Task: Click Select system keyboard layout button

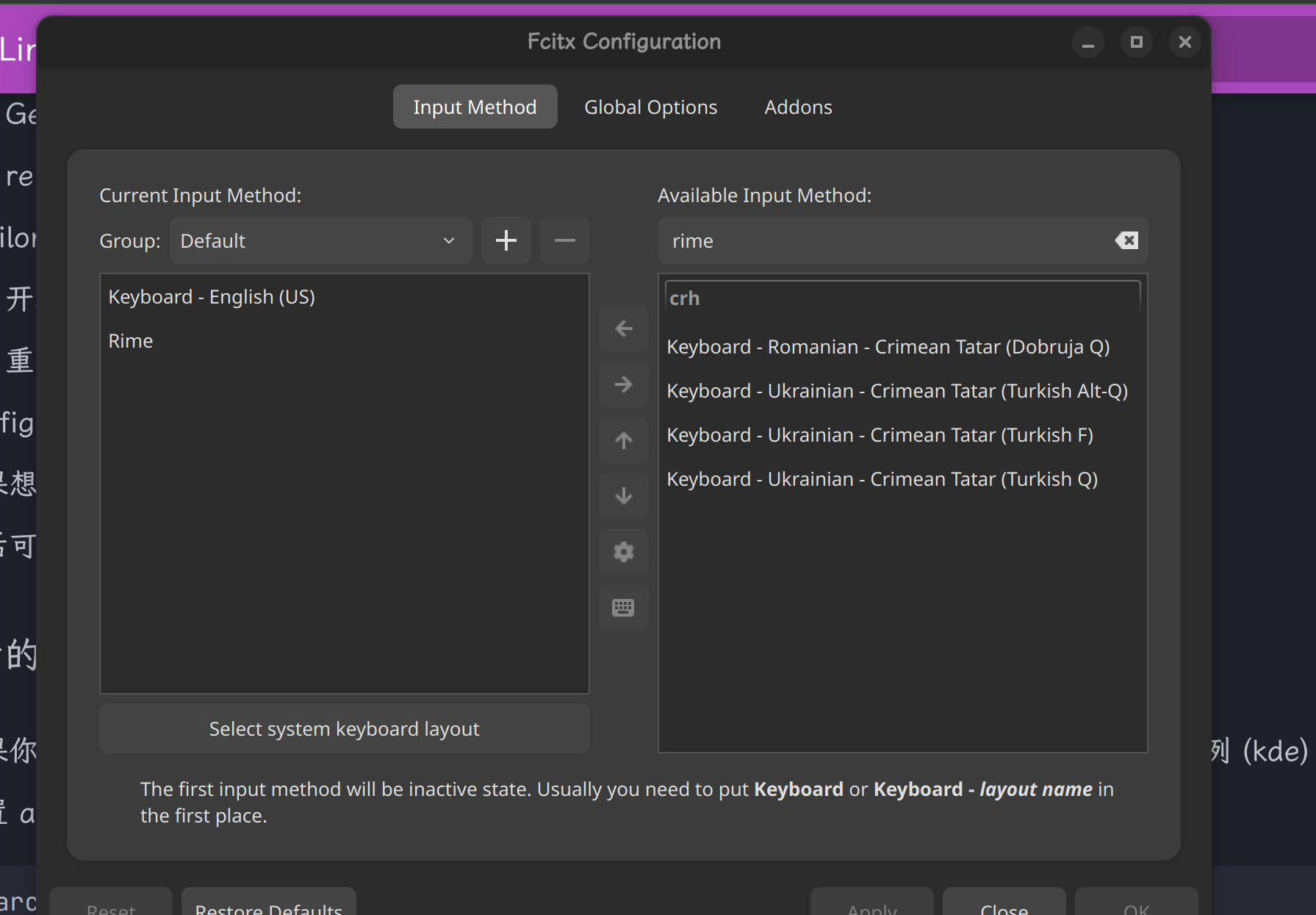Action: [344, 728]
